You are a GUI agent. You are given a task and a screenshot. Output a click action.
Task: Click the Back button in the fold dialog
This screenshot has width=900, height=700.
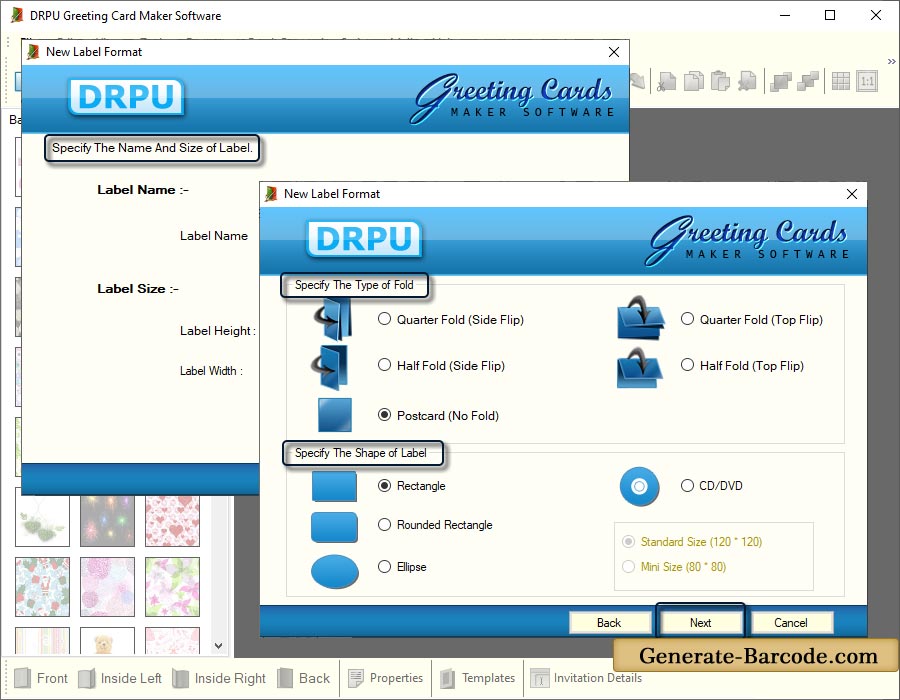[609, 623]
